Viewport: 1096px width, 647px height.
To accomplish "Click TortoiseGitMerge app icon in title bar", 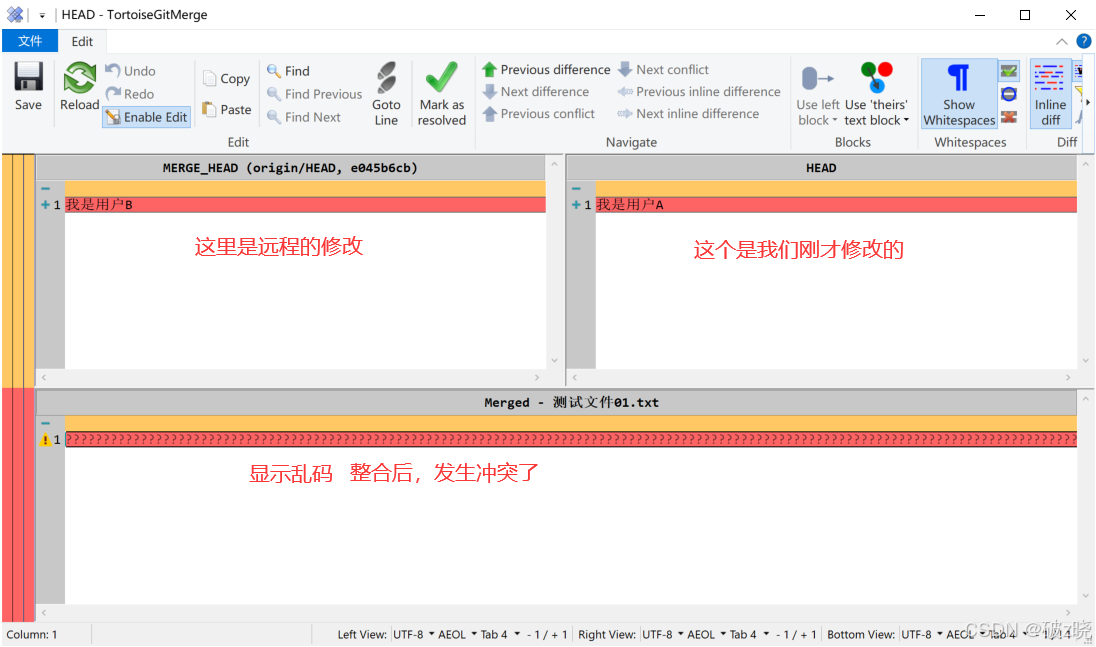I will point(15,14).
